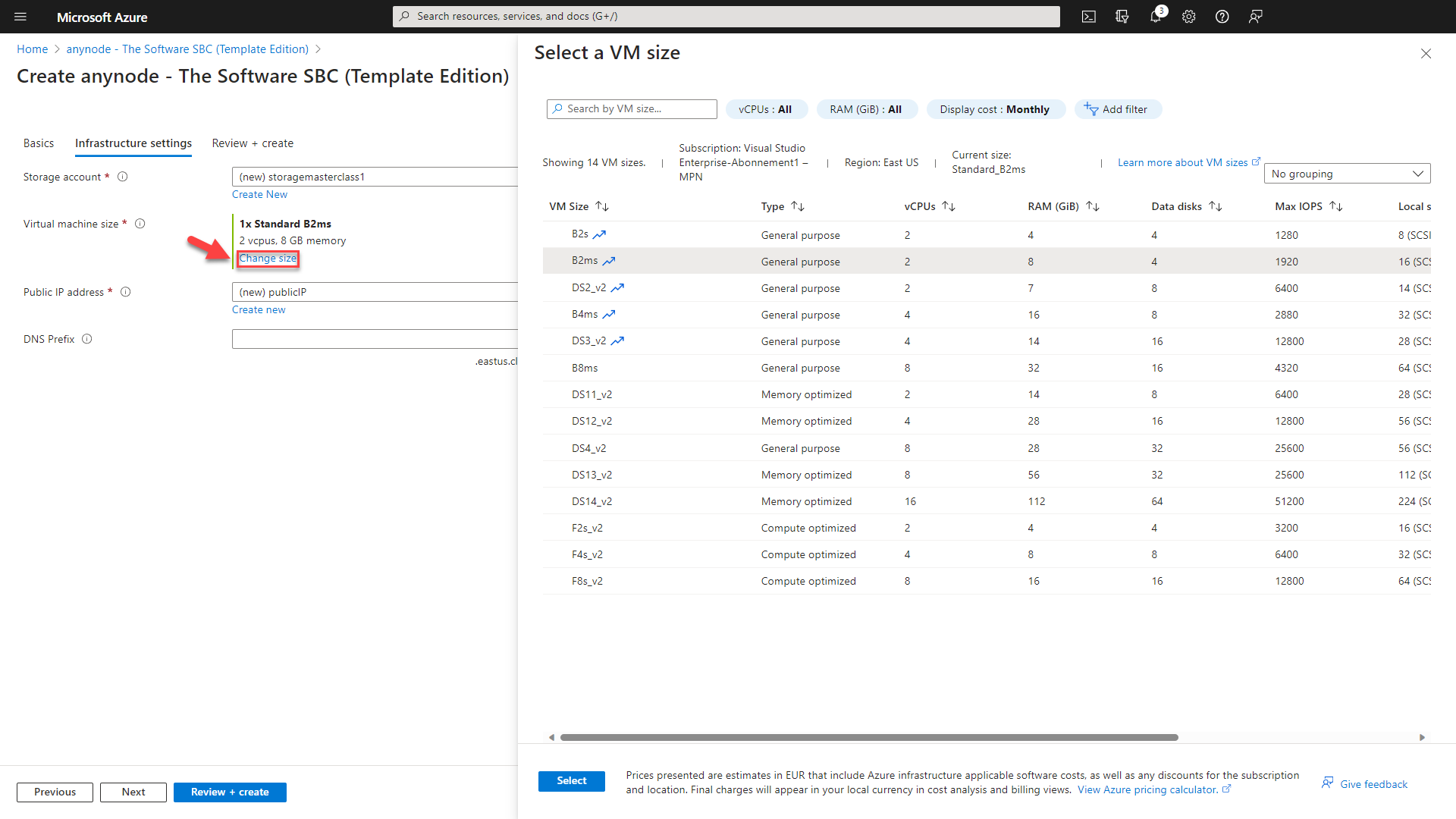Click the Give feedback link
Screen dimensions: 1456x819
tap(1364, 784)
